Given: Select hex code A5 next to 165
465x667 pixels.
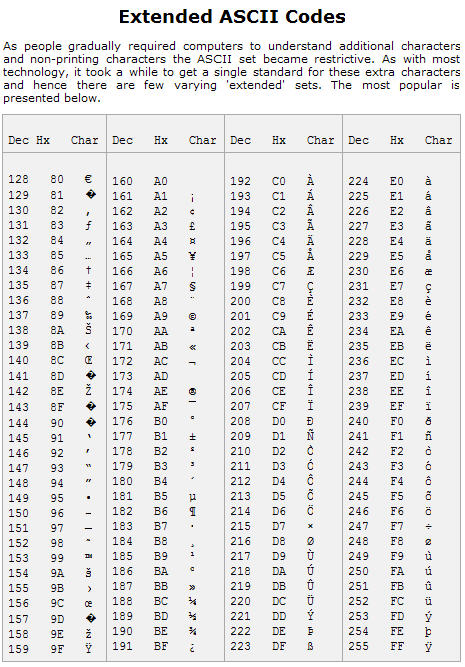Looking at the screenshot, I should tap(160, 256).
